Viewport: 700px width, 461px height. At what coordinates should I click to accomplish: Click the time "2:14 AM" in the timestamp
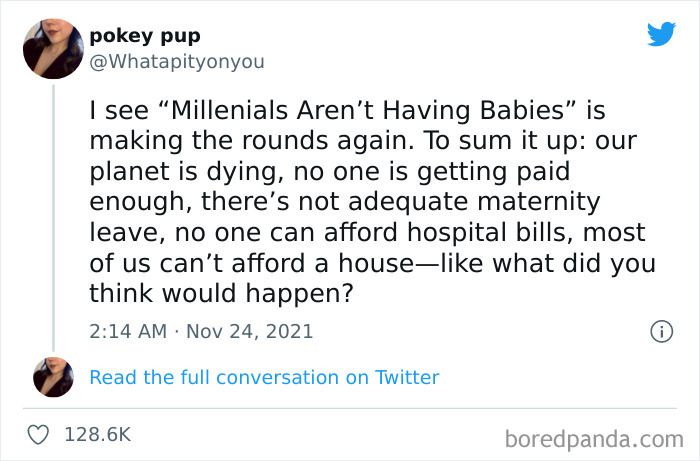(127, 331)
